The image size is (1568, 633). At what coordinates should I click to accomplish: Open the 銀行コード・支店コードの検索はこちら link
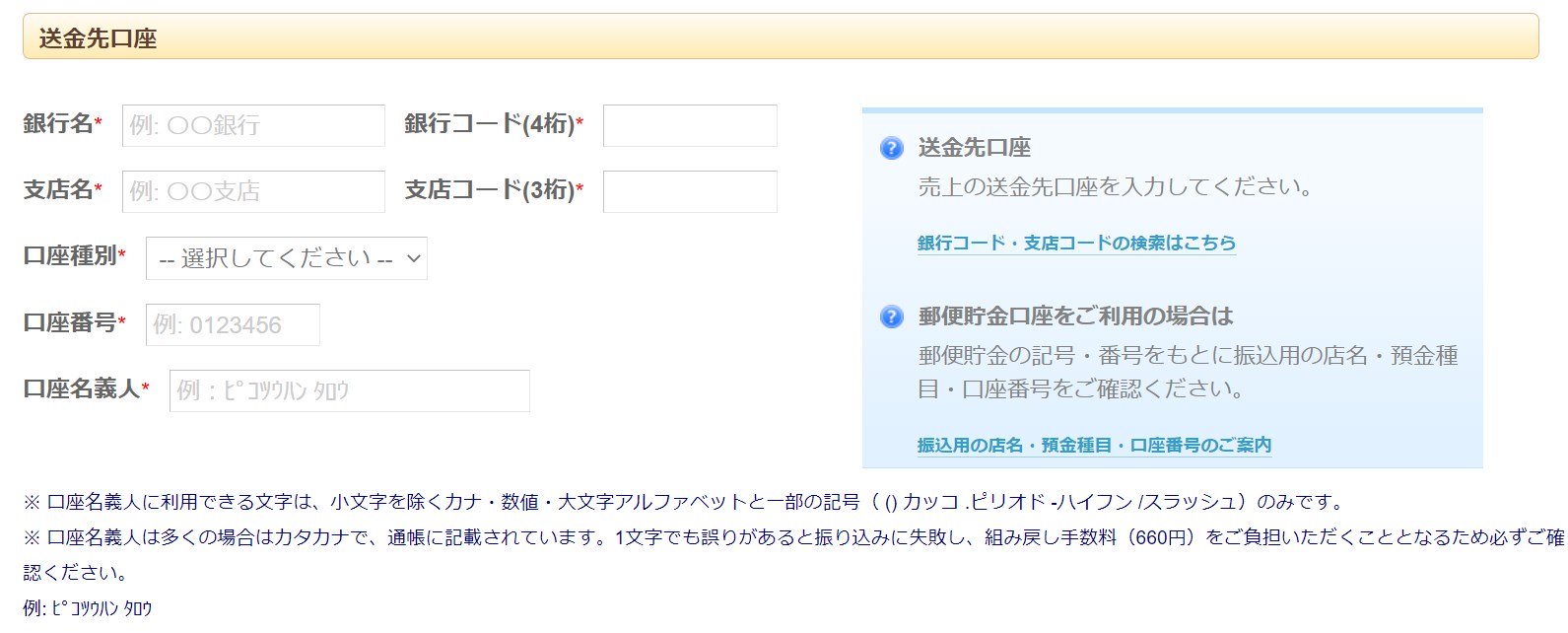tap(1076, 243)
